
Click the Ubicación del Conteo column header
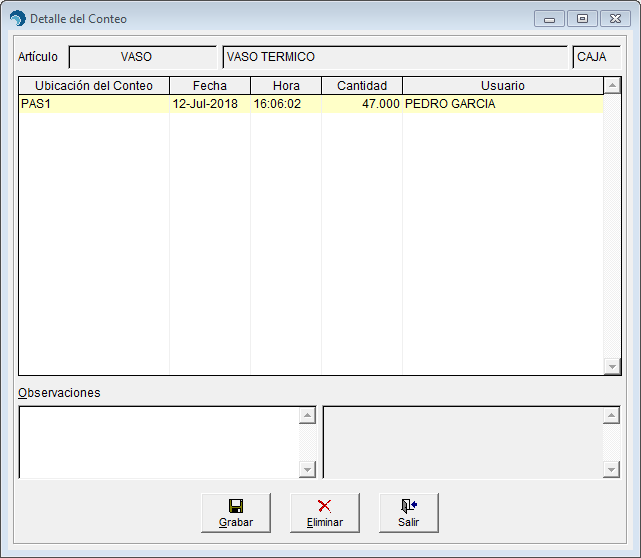click(x=94, y=86)
